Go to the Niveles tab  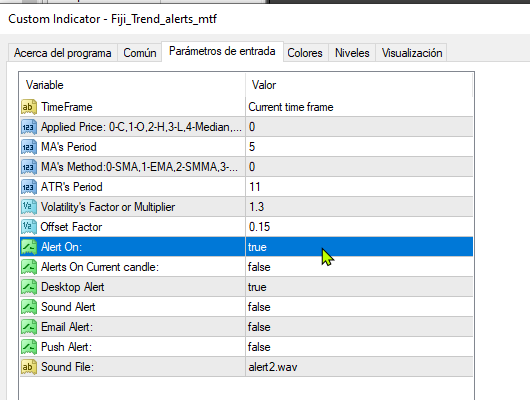[352, 53]
